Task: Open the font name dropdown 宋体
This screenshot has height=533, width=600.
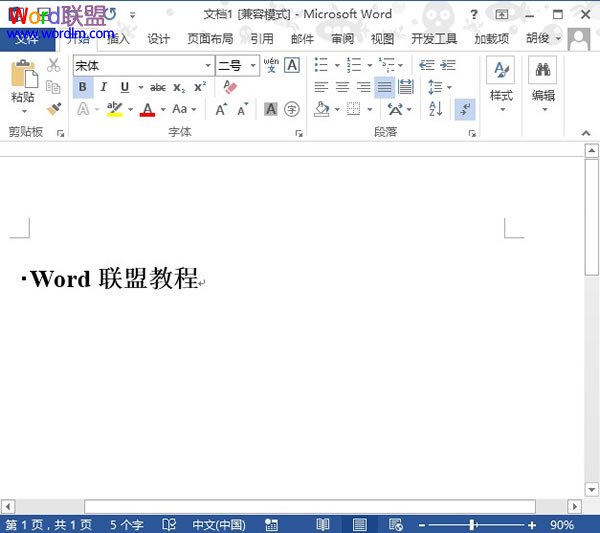Action: tap(208, 65)
